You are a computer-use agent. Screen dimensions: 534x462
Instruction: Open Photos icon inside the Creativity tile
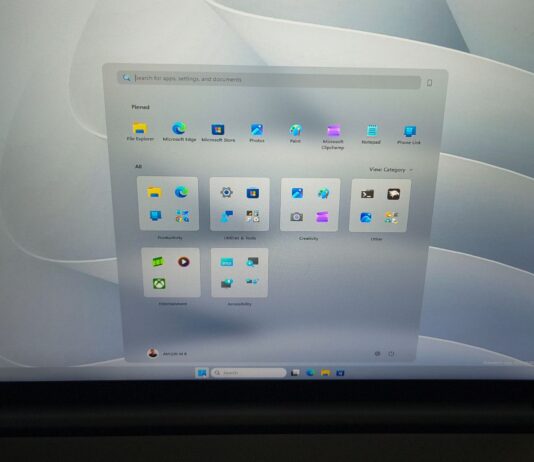[x=297, y=193]
